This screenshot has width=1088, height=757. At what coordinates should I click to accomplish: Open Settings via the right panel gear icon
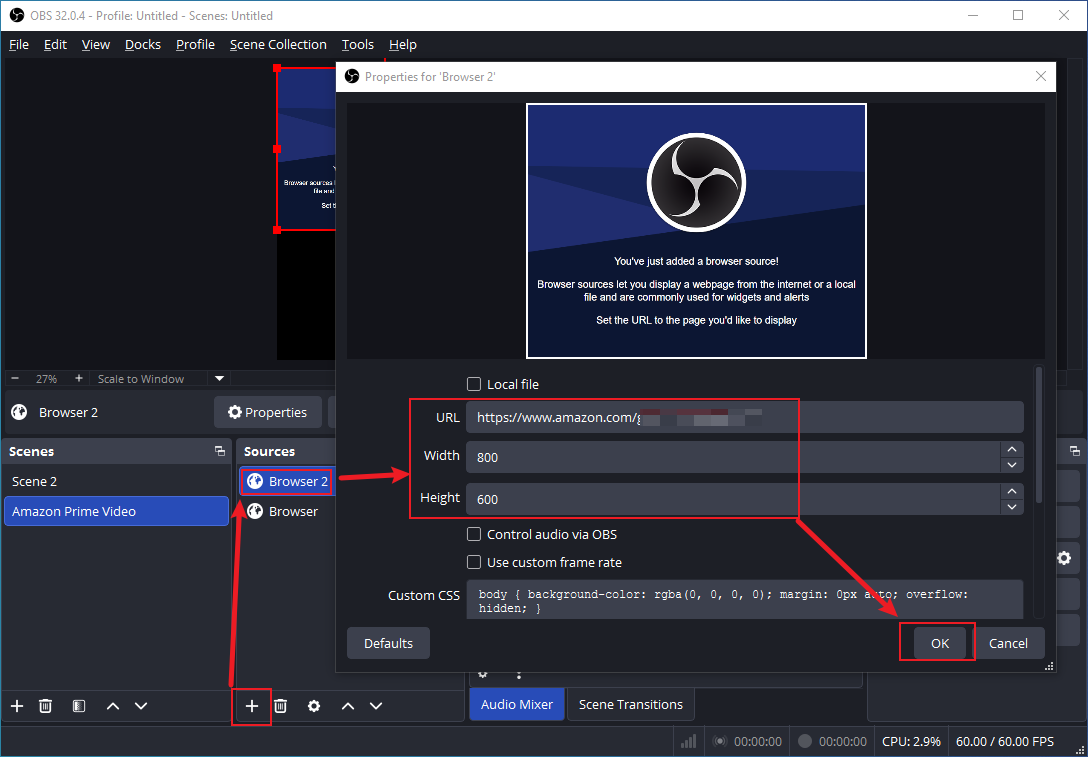point(1064,558)
